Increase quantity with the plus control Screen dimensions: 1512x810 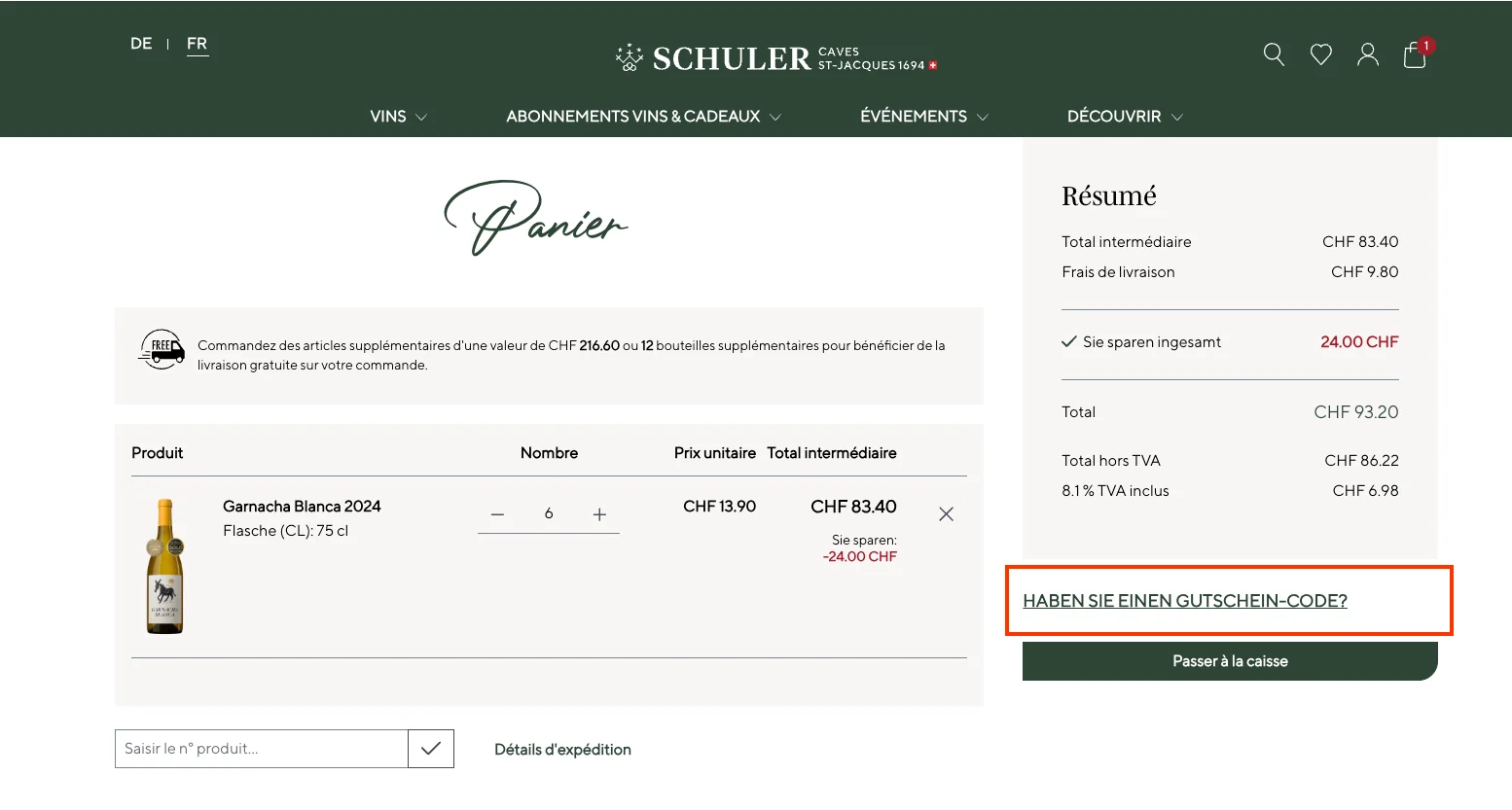(600, 513)
